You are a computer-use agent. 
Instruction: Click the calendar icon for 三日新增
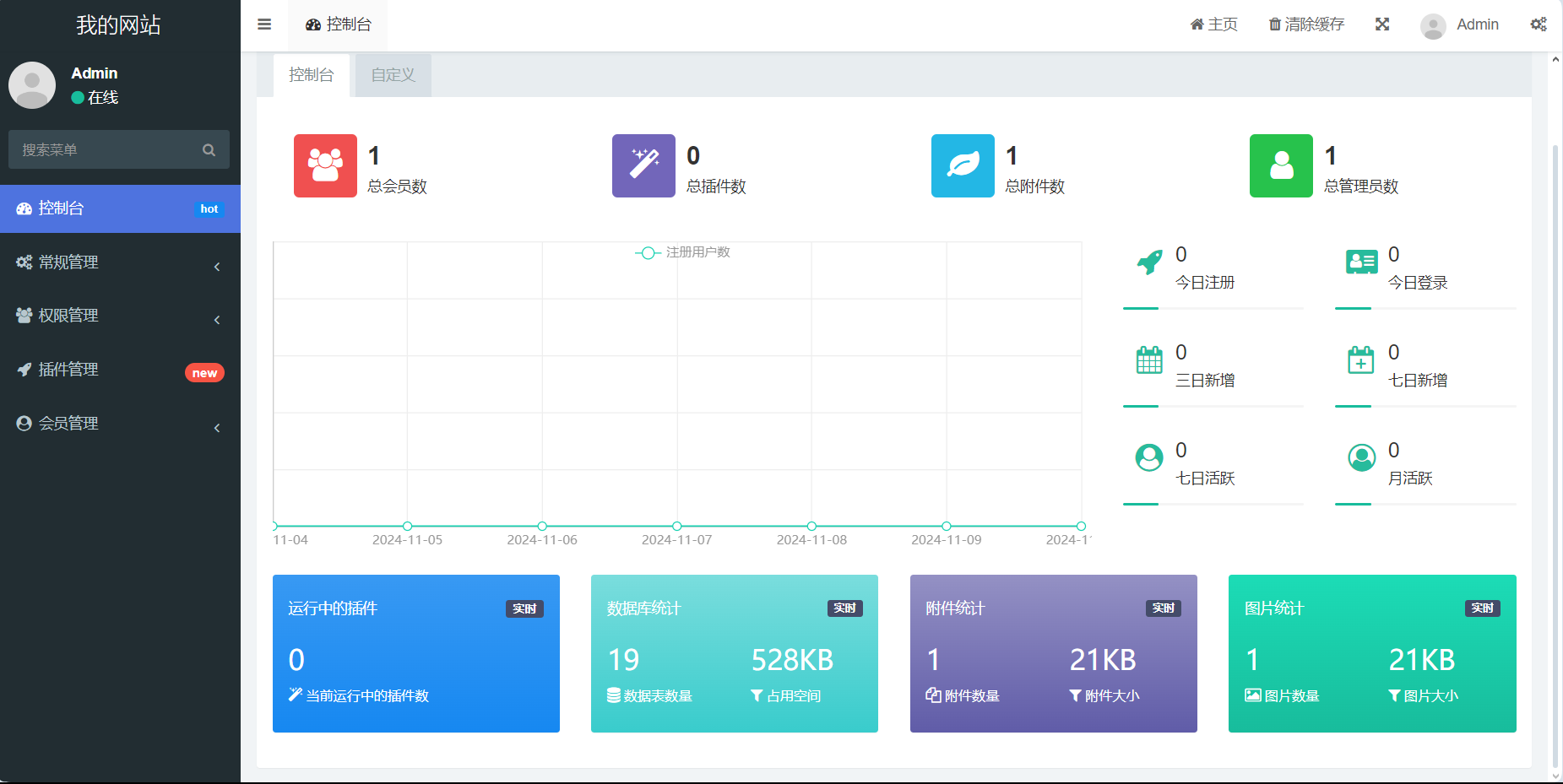(1149, 360)
